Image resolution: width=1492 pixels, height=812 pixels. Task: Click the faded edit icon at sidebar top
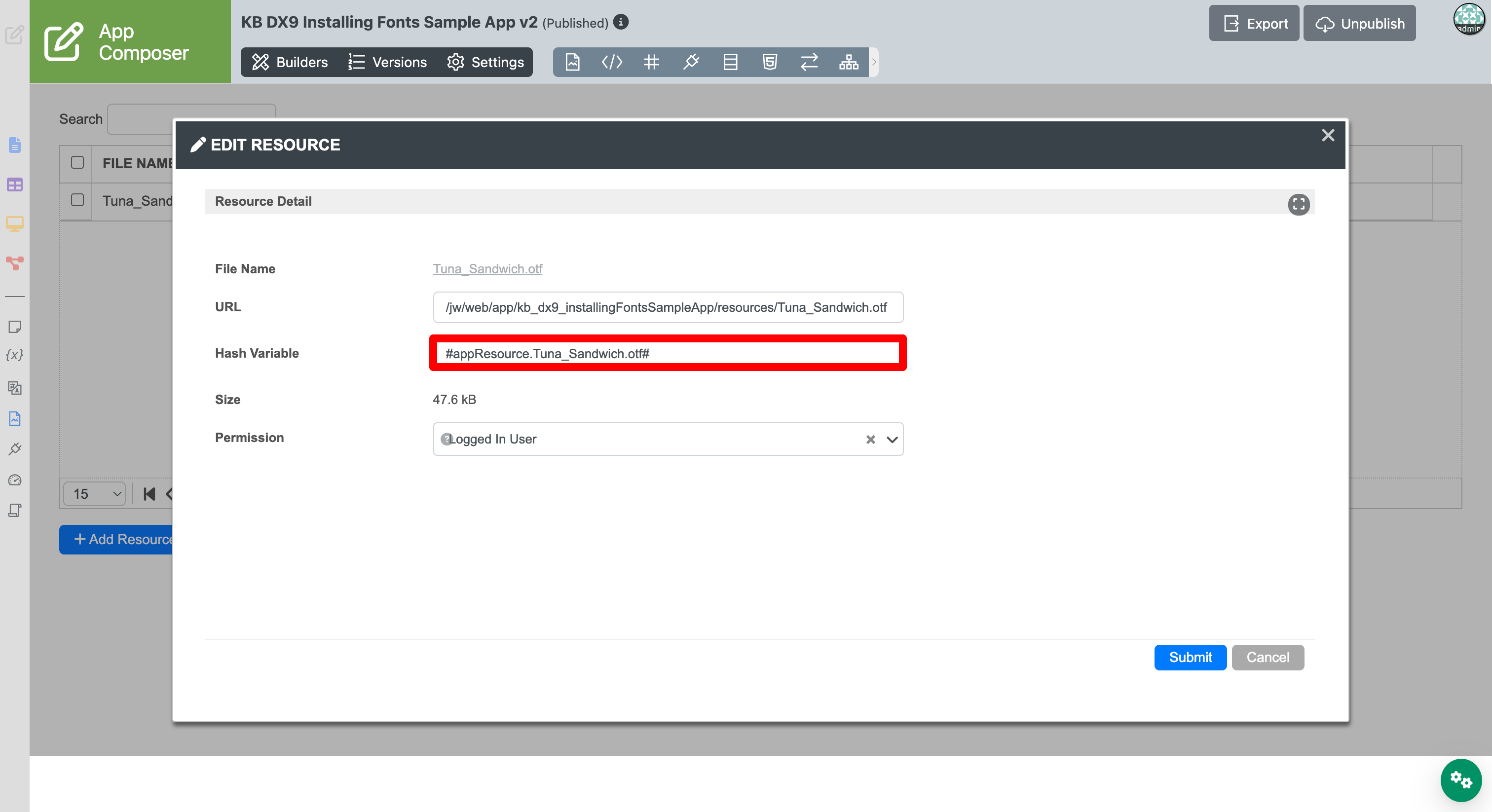pyautogui.click(x=14, y=35)
